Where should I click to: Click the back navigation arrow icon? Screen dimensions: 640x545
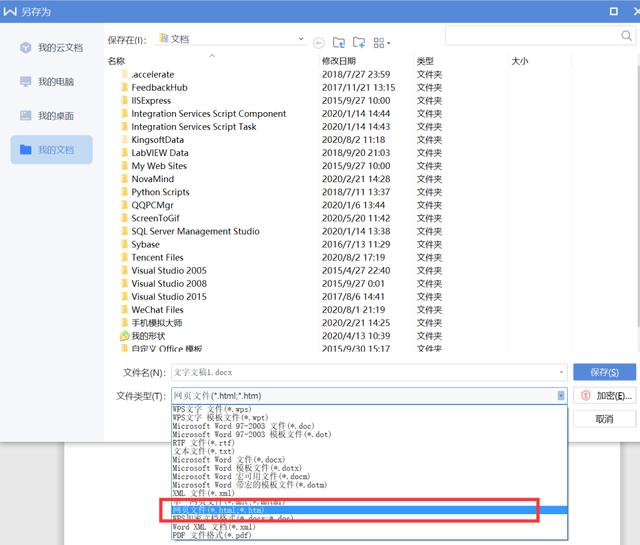(319, 42)
